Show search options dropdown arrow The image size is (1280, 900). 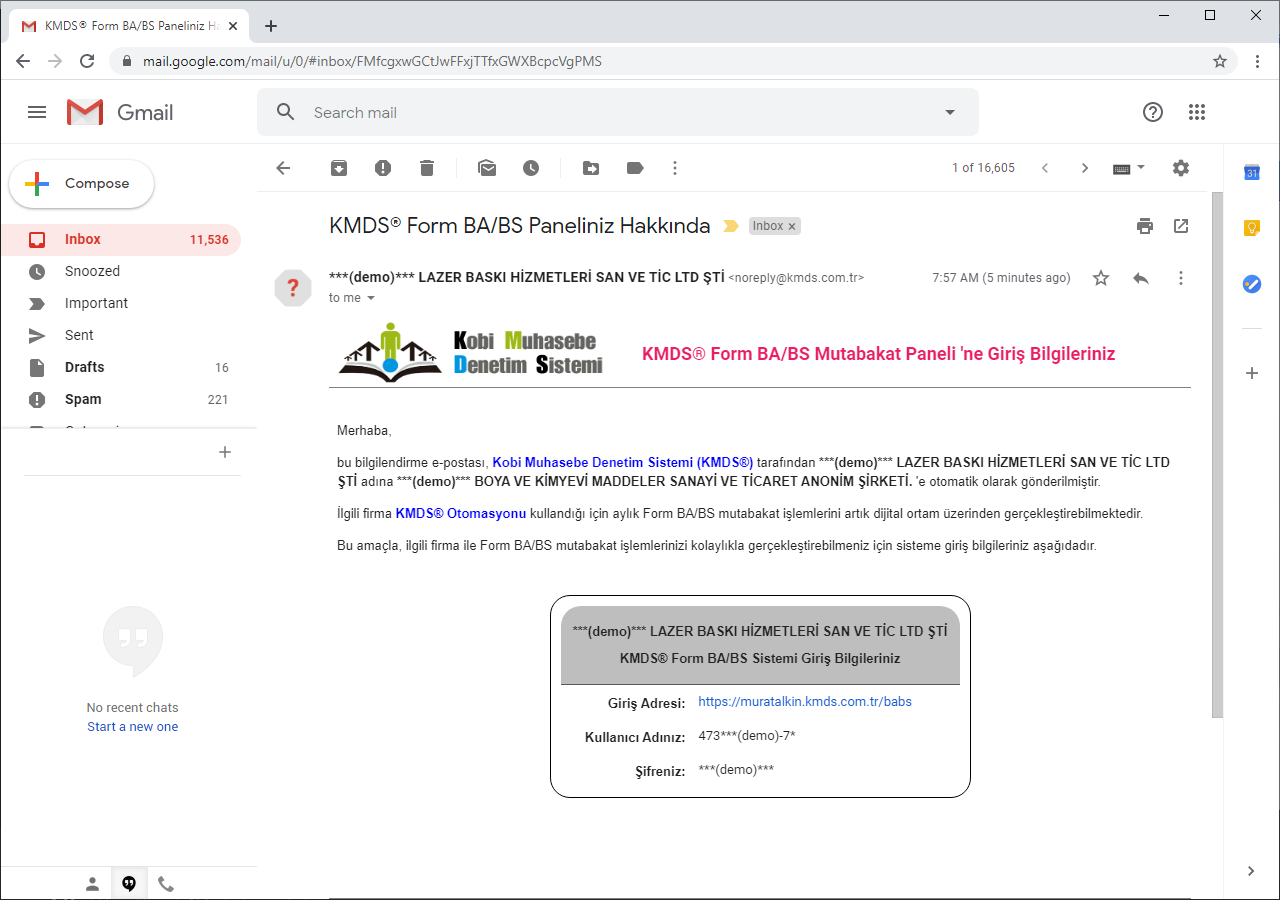(950, 112)
